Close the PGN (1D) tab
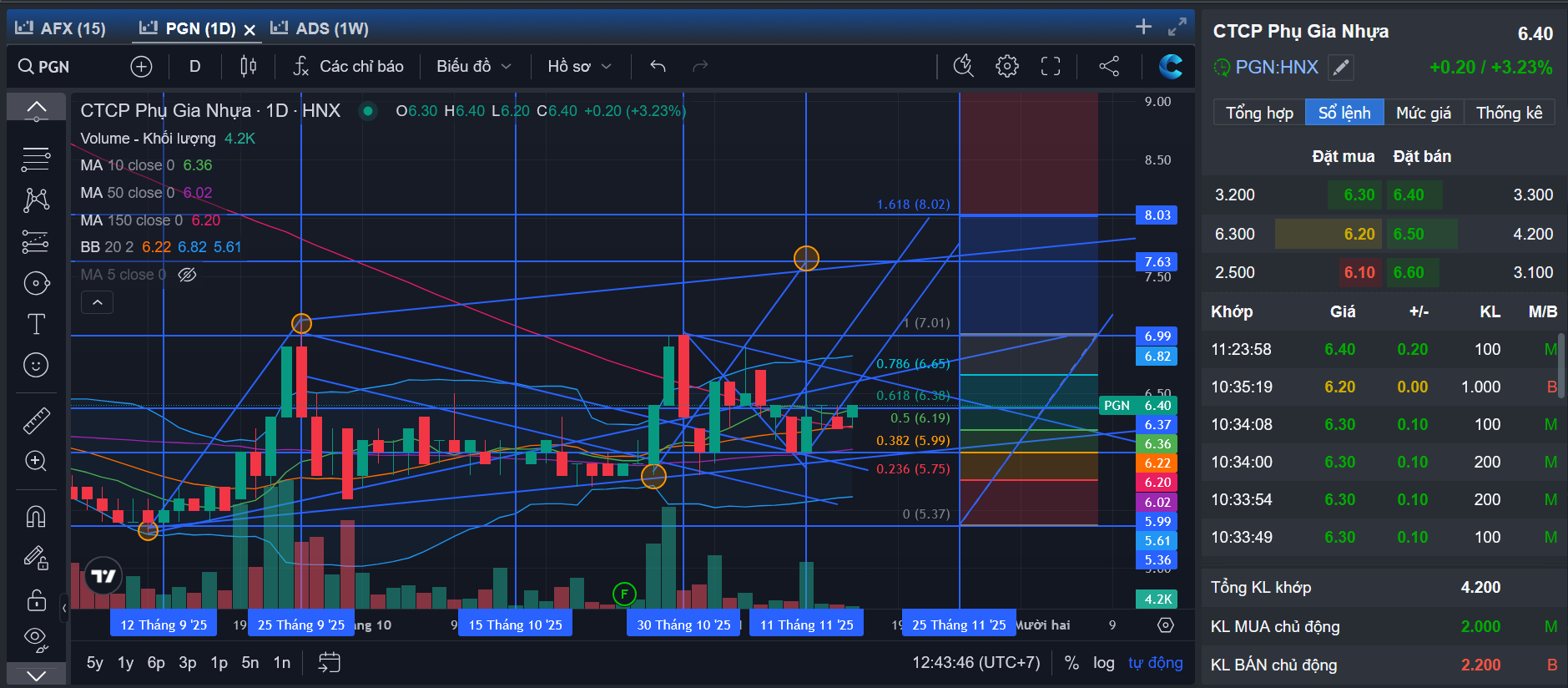Screen dimensions: 1568x688 (250, 30)
